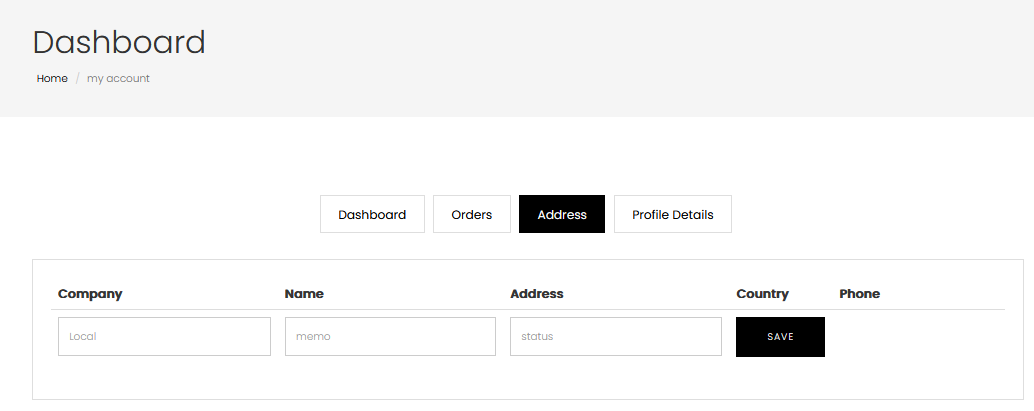Select the Address tab
1034x411 pixels.
(562, 214)
